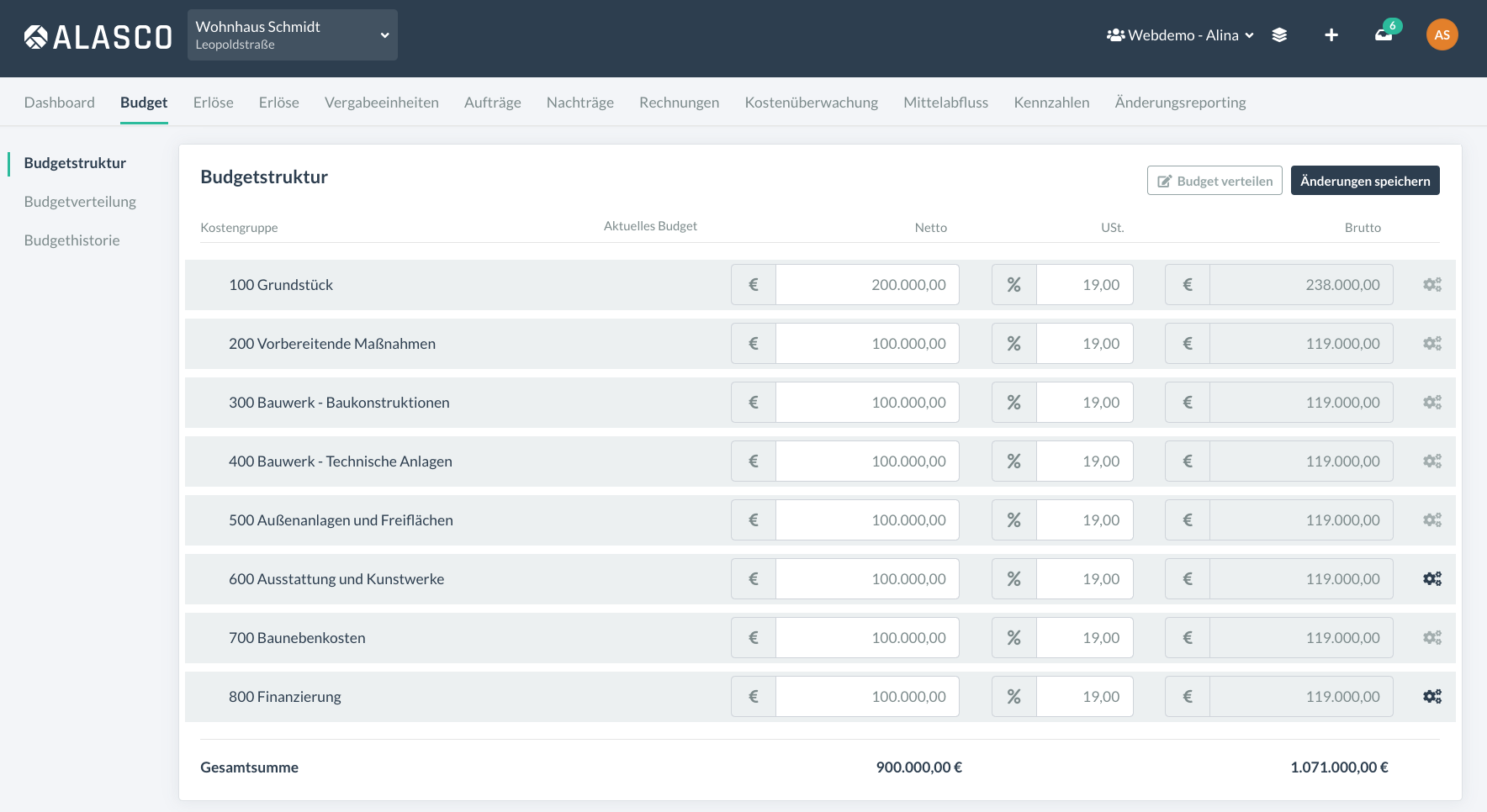Image resolution: width=1487 pixels, height=812 pixels.
Task: Select the Budget tab
Action: point(144,103)
